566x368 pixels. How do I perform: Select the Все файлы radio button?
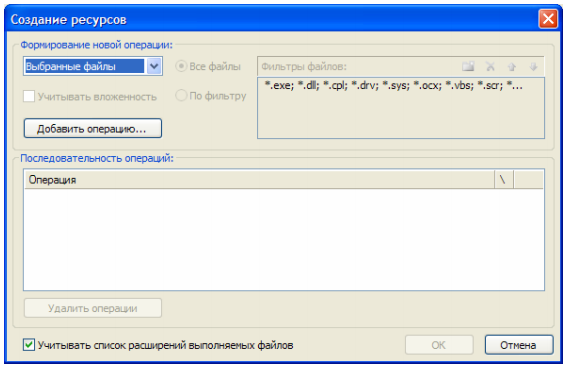tap(181, 66)
